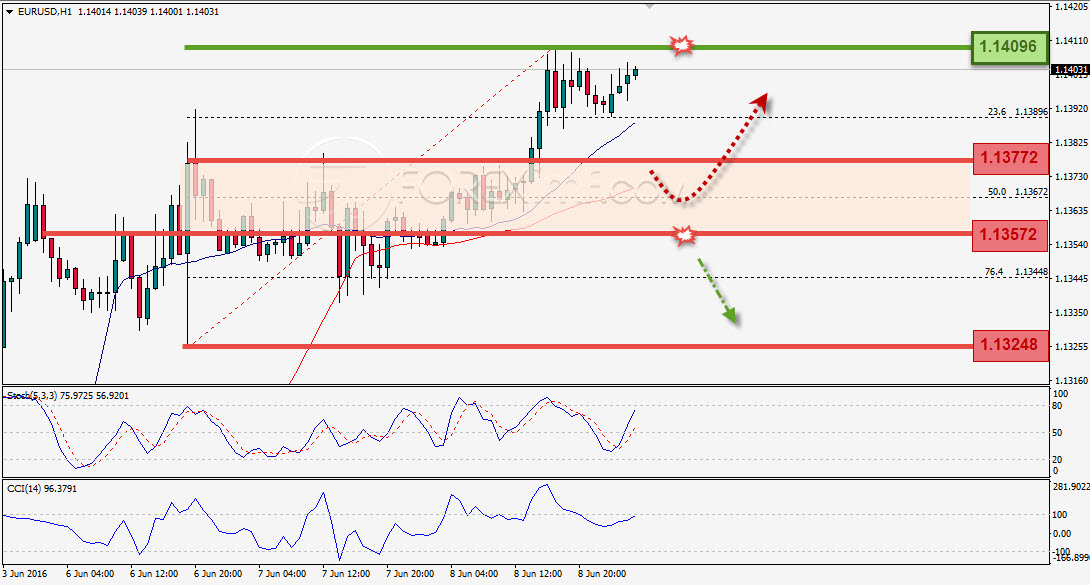Click the 1.13730 price axis value

pos(1071,177)
